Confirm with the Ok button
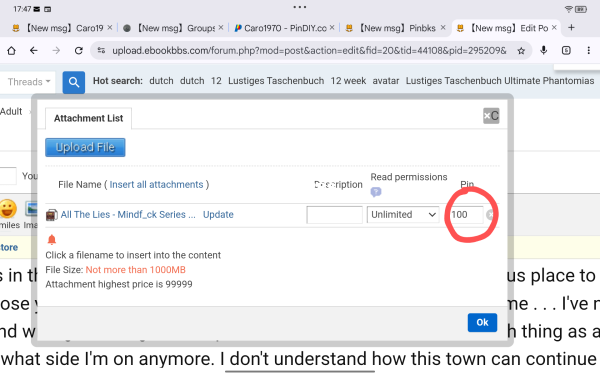This screenshot has width=600, height=375. click(x=482, y=323)
